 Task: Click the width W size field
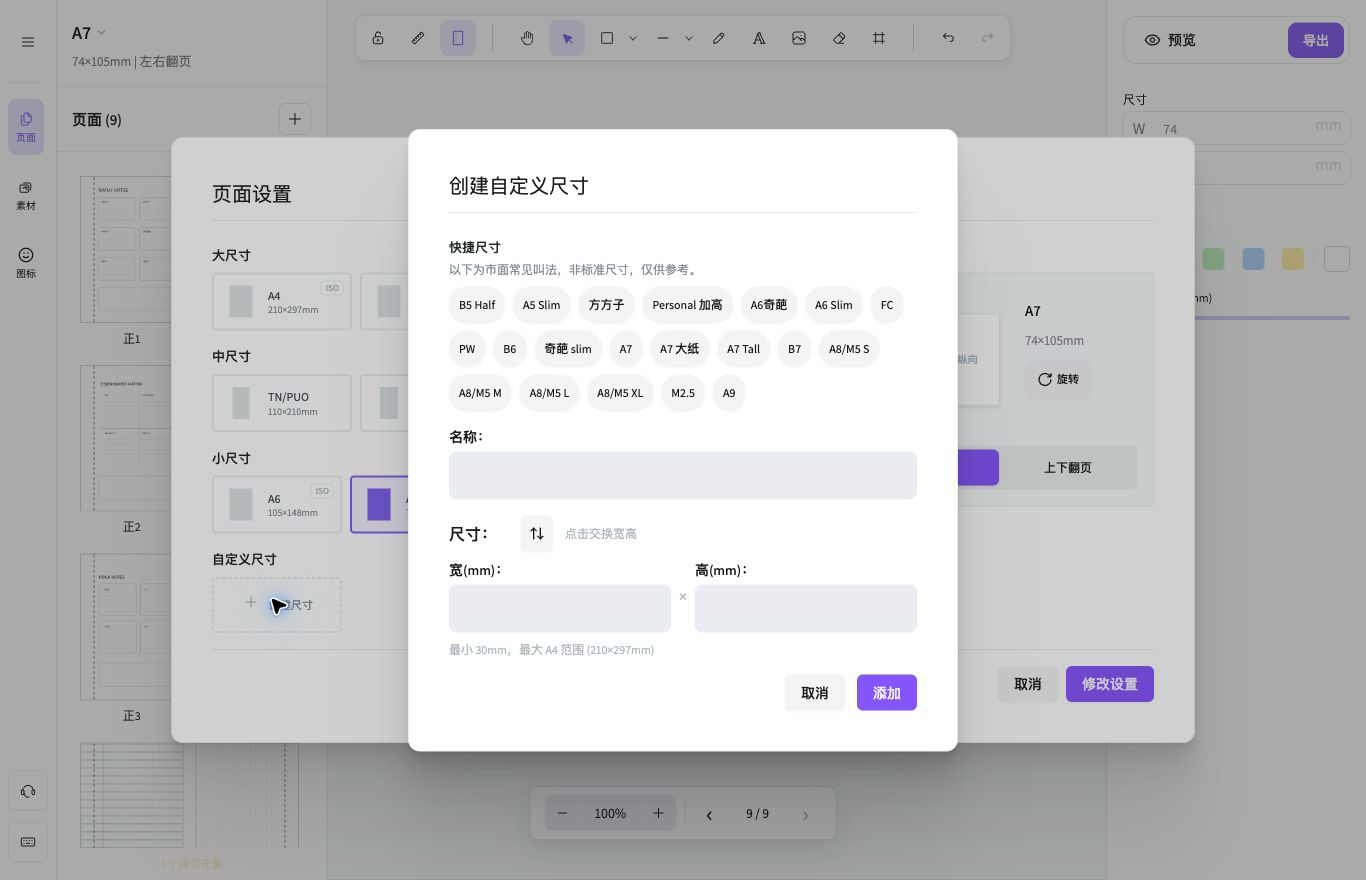click(1236, 128)
